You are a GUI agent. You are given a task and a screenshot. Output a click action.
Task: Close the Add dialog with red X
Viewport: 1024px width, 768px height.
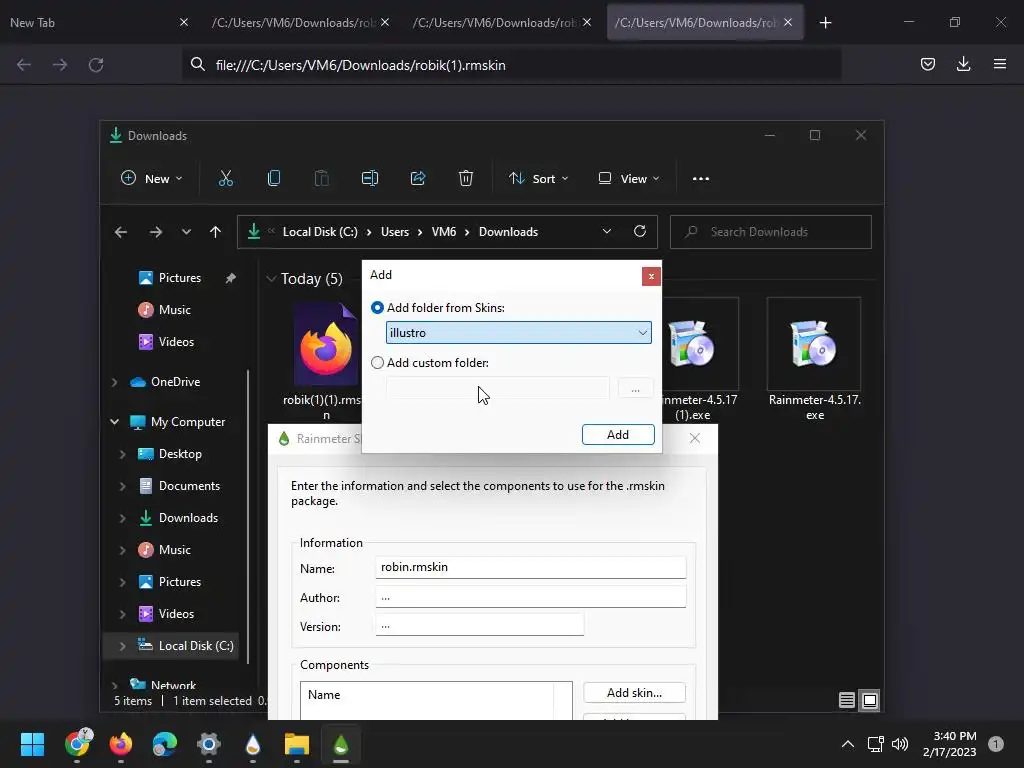(x=651, y=276)
